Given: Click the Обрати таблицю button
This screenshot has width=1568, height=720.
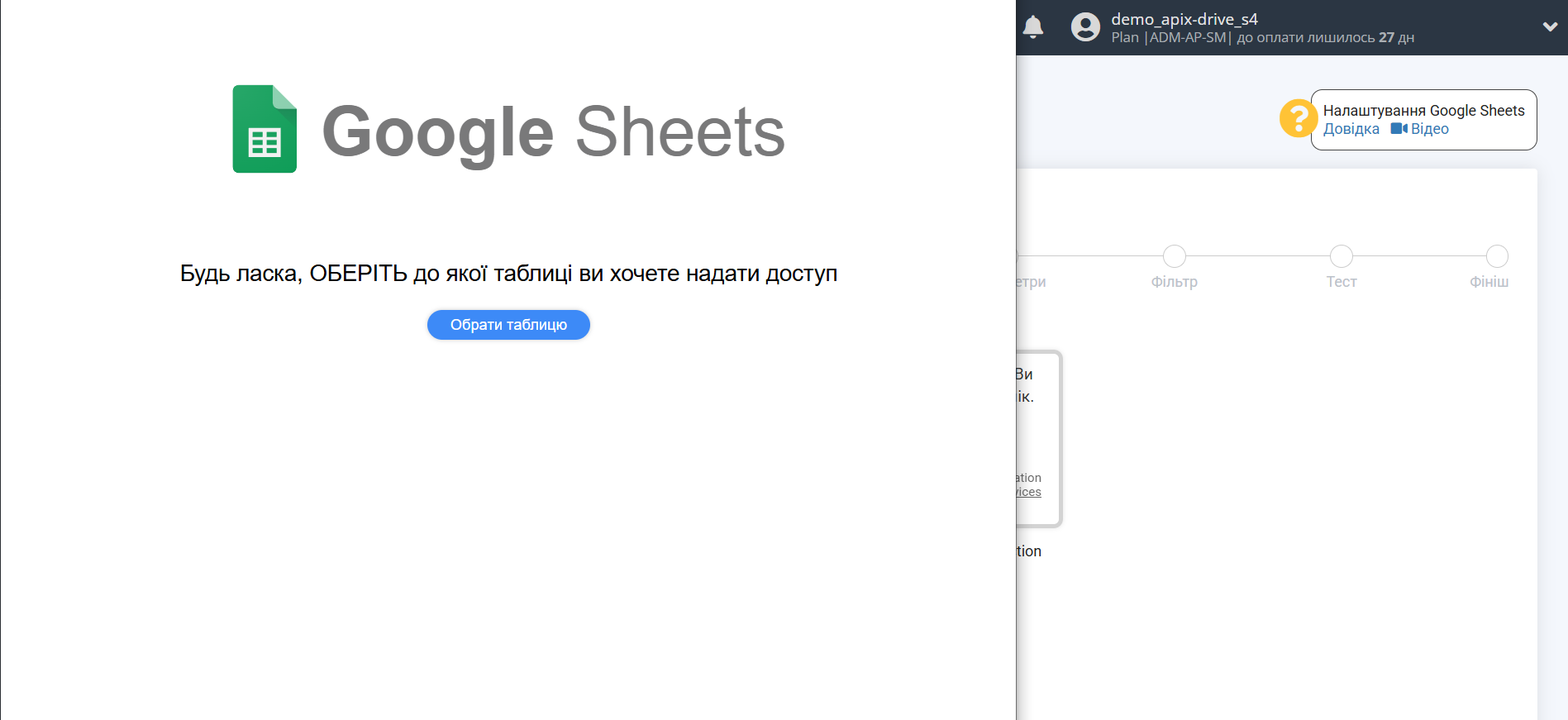Looking at the screenshot, I should click(508, 325).
